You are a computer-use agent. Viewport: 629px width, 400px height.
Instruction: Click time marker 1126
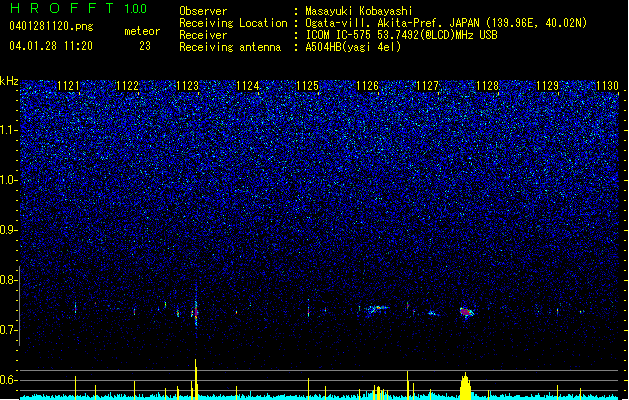(367, 86)
